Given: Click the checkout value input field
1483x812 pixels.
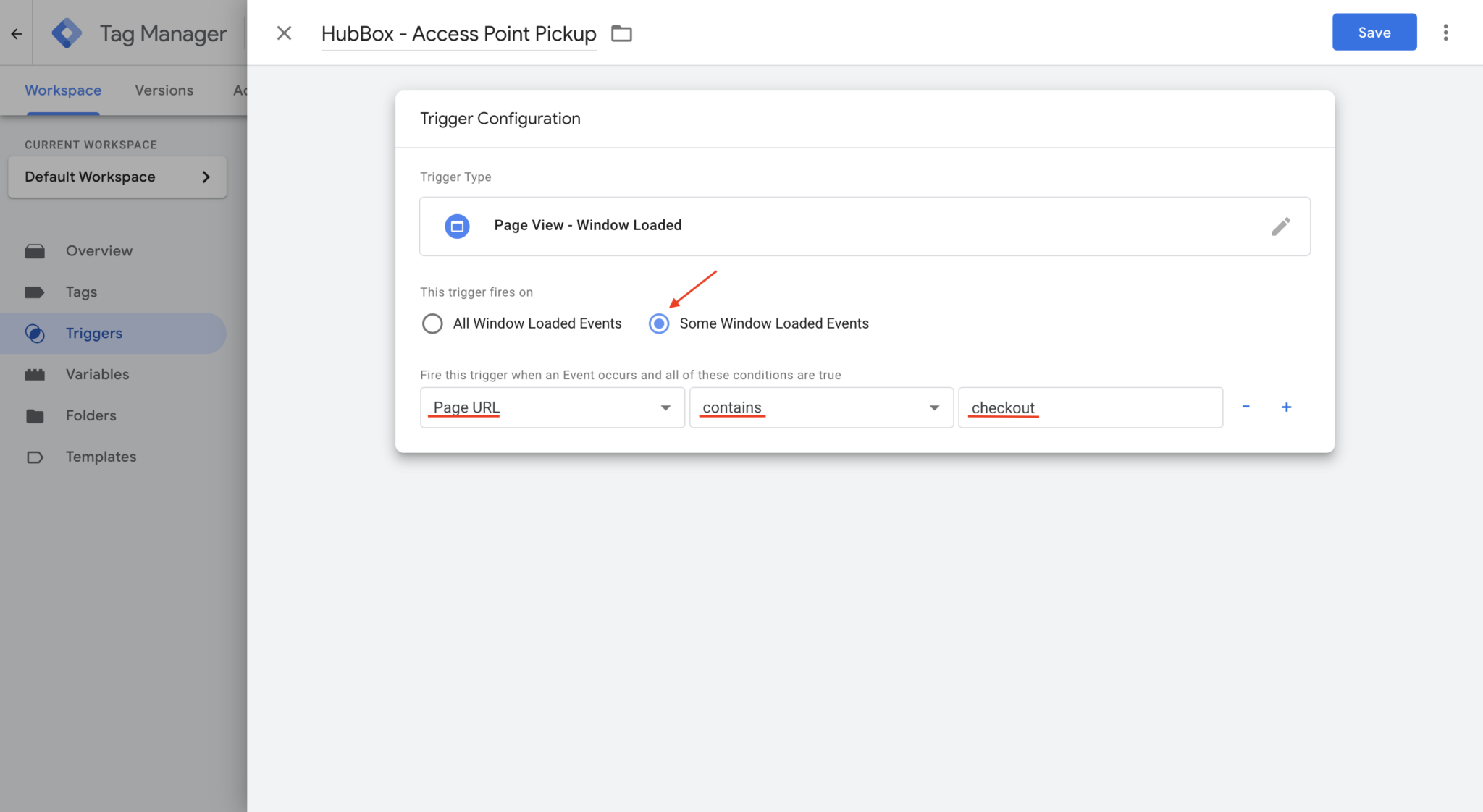Looking at the screenshot, I should coord(1091,407).
